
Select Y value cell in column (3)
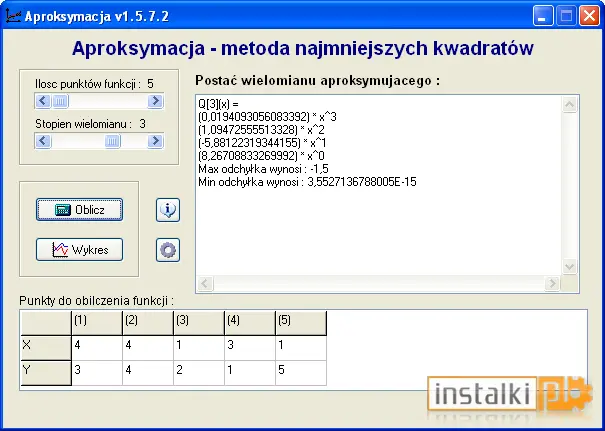click(x=199, y=373)
